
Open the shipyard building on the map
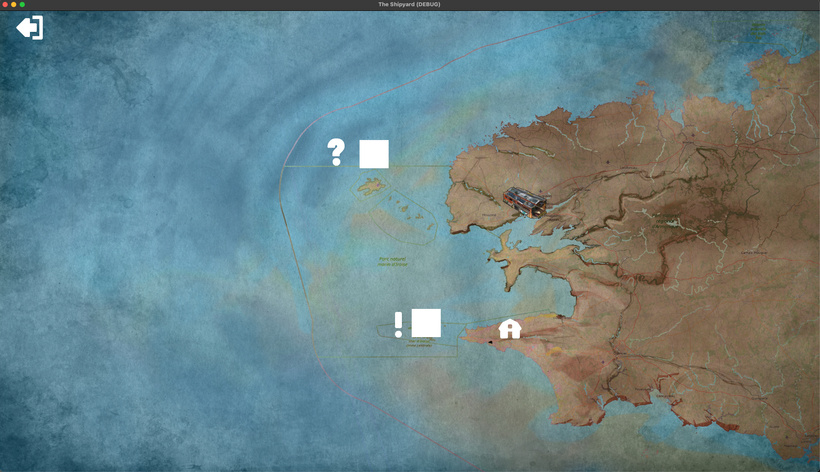click(525, 201)
